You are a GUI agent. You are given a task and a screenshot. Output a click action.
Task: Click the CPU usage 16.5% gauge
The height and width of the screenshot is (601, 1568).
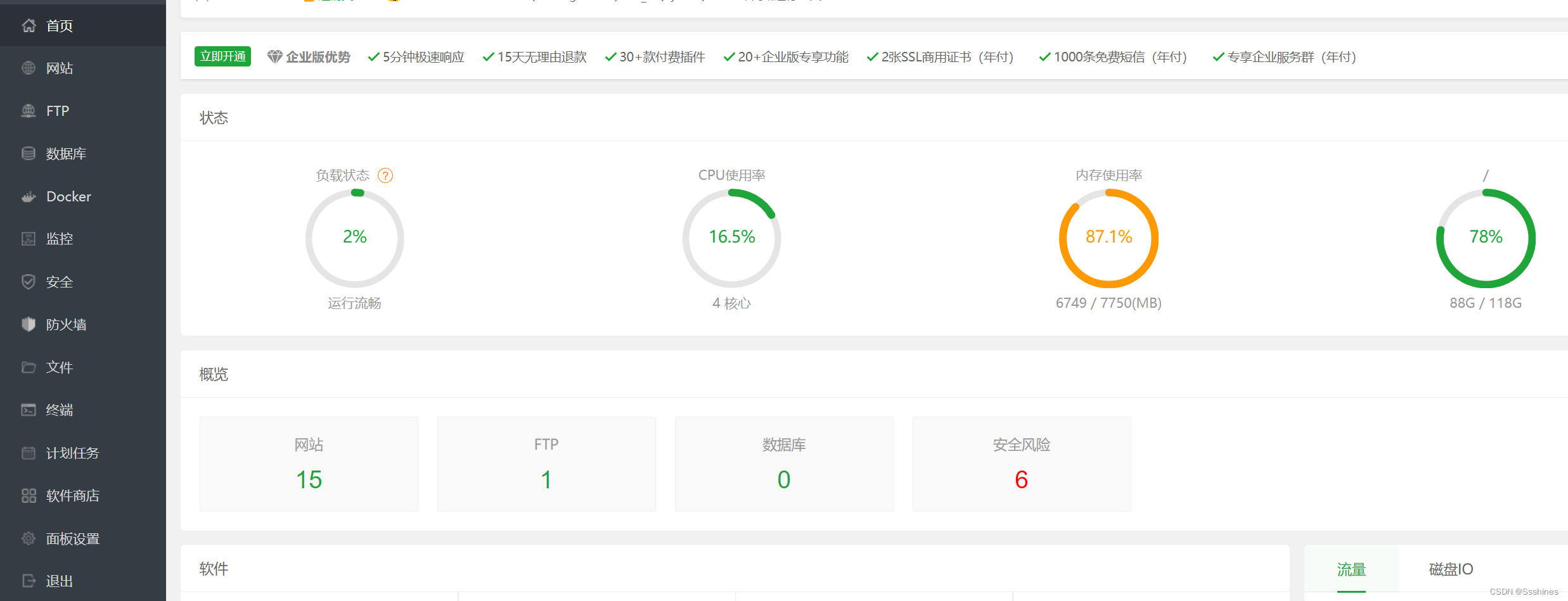tap(731, 238)
